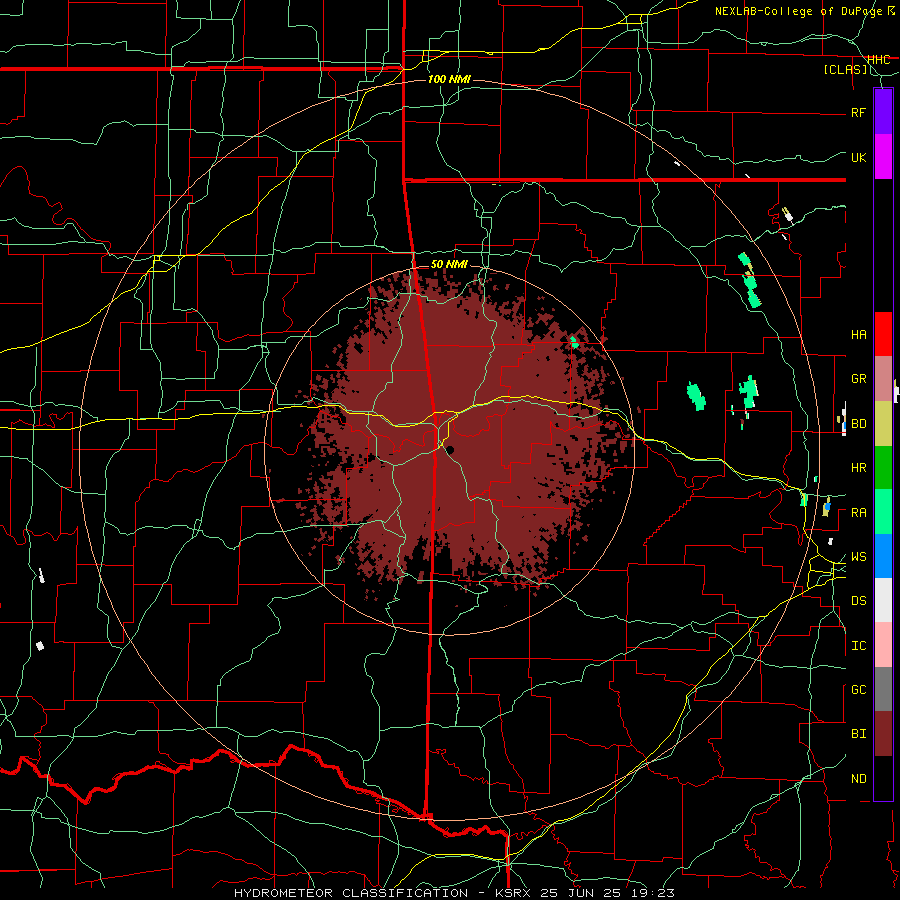Click the ND legend label
The height and width of the screenshot is (900, 900).
coord(858,779)
